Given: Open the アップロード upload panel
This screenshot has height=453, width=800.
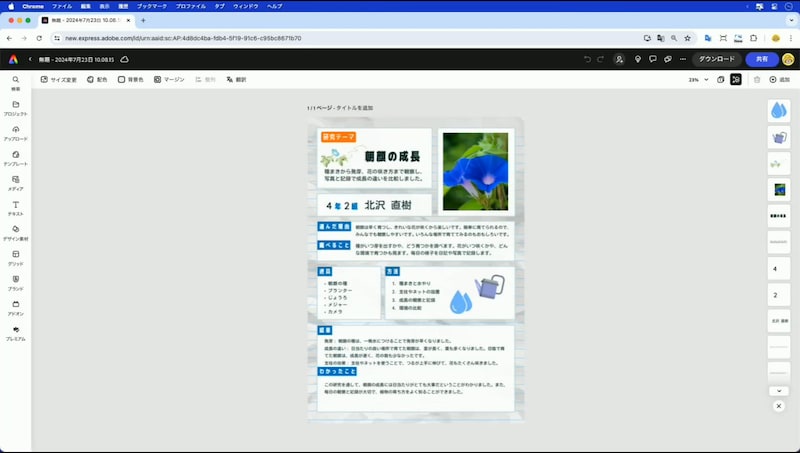Looking at the screenshot, I should click(x=15, y=133).
